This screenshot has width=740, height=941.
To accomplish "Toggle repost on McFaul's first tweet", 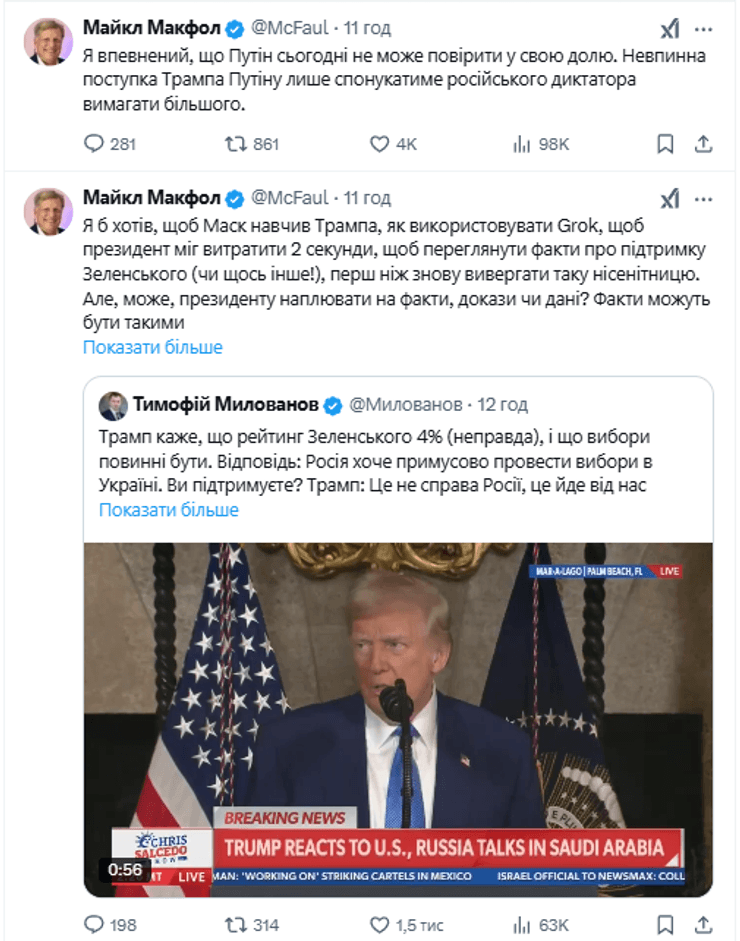I will 233,144.
